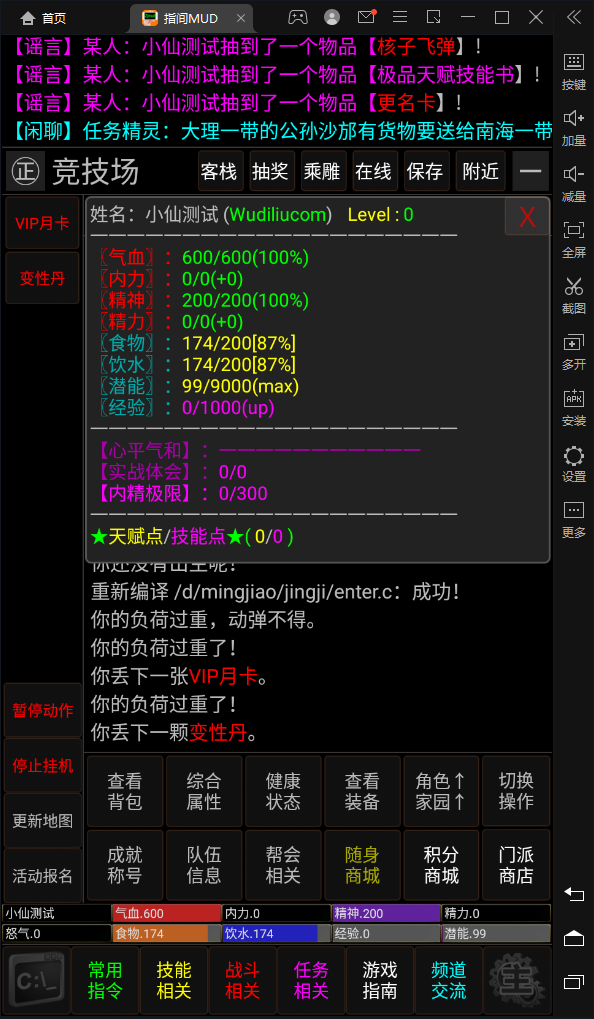The image size is (594, 1019).
Task: Toggle fullscreen mode with 全屏
Action: click(574, 240)
